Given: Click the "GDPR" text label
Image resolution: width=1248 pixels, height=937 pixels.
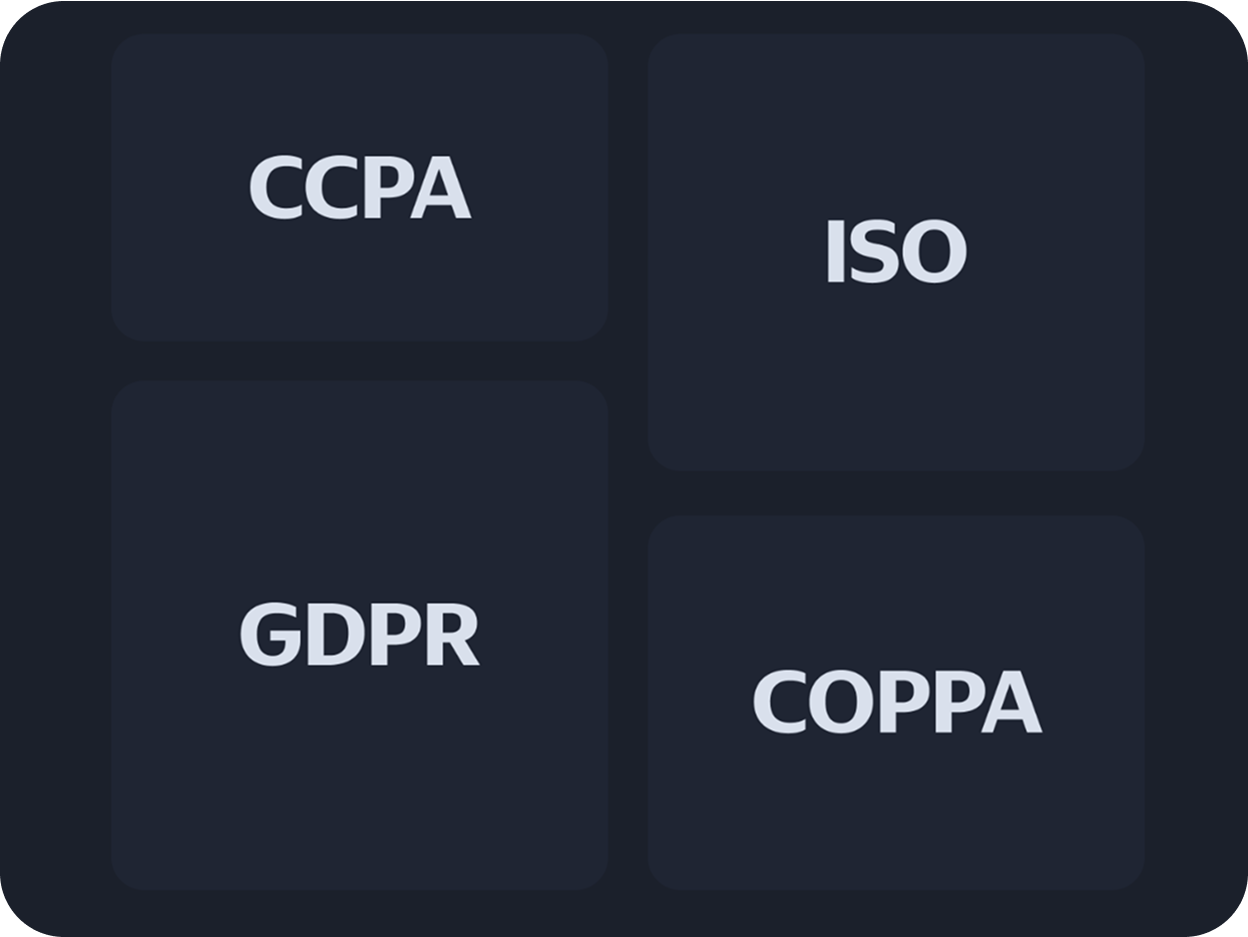Looking at the screenshot, I should point(359,636).
